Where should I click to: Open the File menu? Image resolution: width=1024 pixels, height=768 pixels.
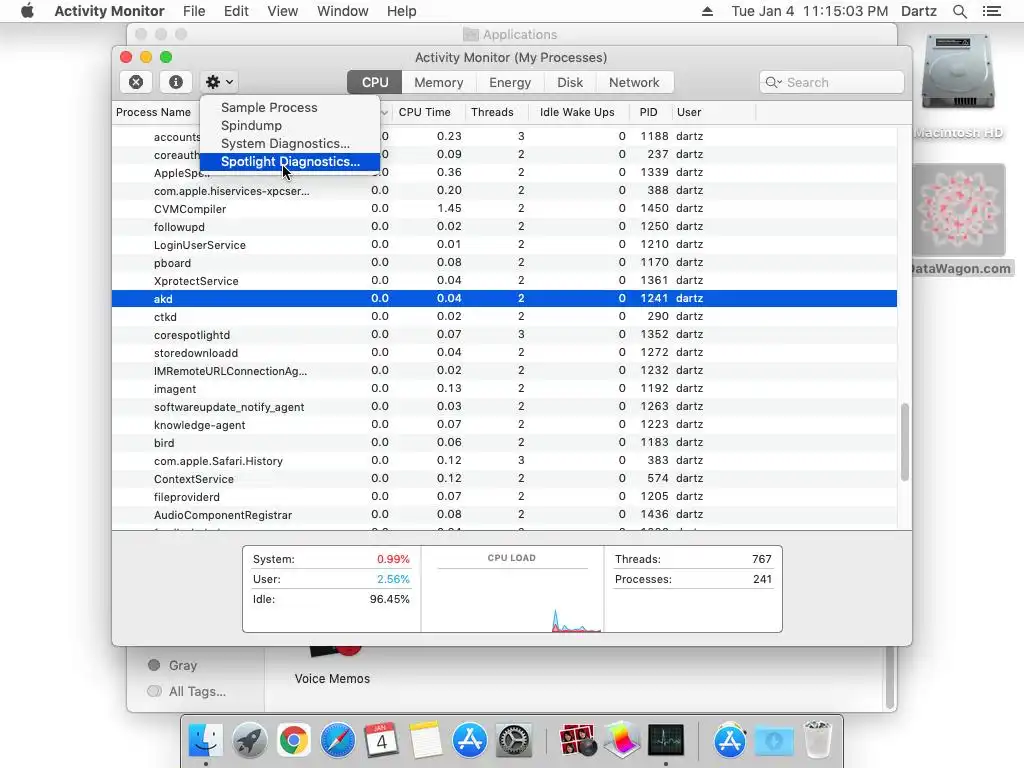click(194, 11)
